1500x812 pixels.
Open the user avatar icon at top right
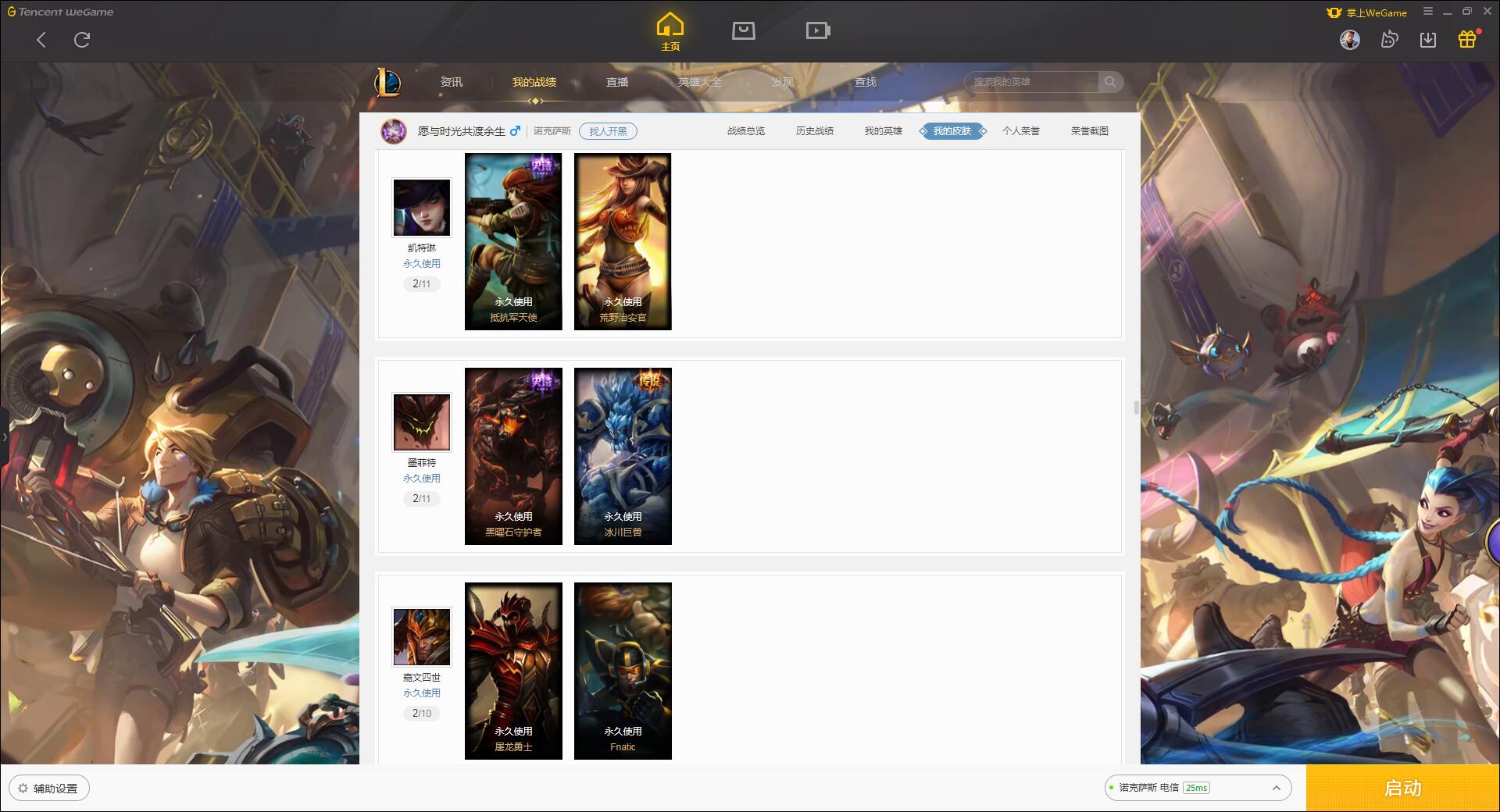[1350, 40]
